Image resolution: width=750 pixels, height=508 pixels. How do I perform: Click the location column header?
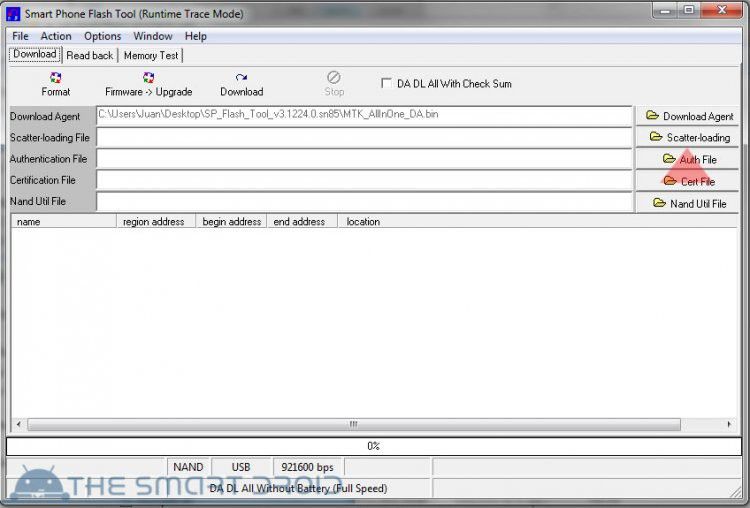[x=538, y=221]
